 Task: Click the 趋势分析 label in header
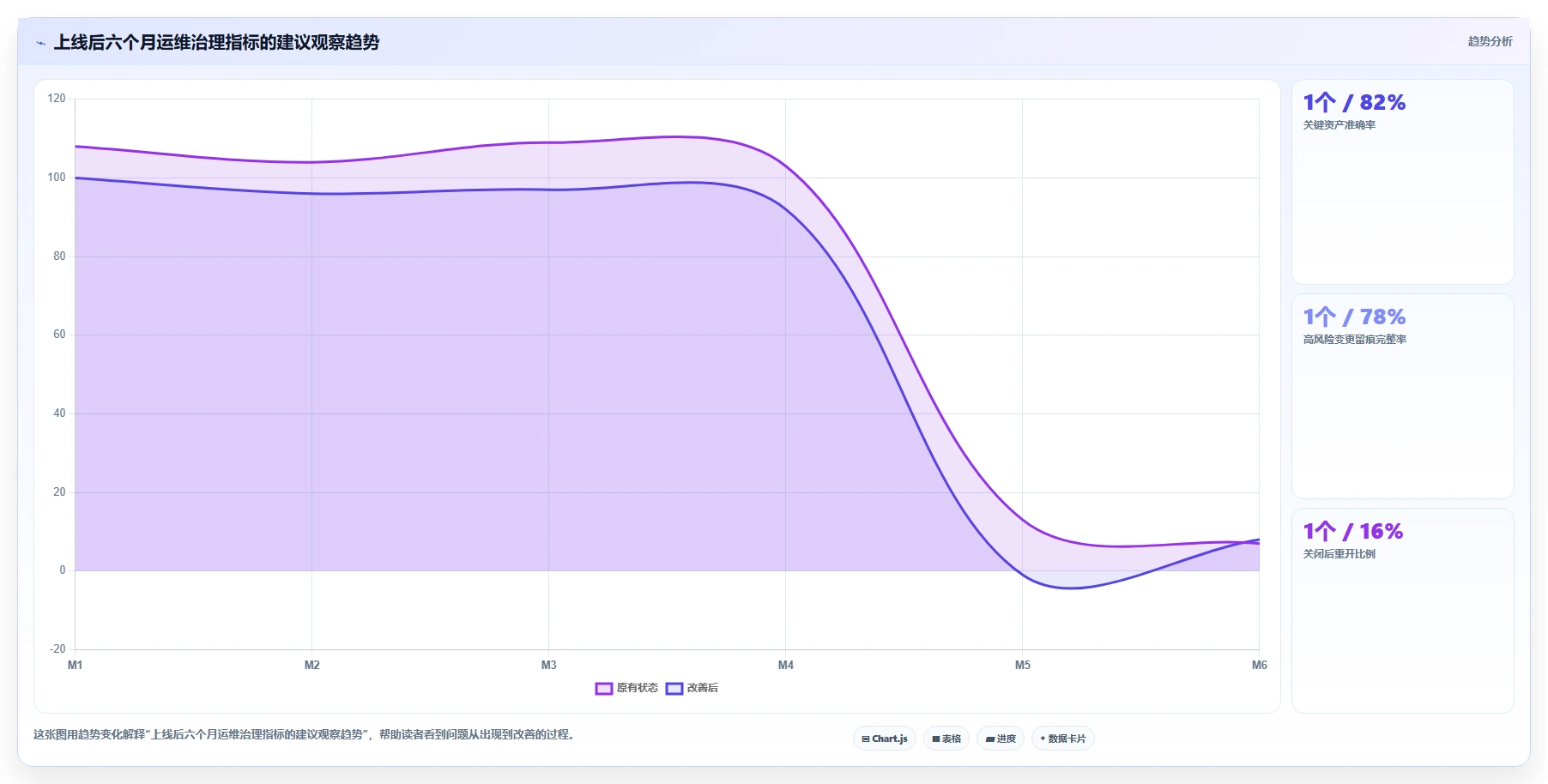[1490, 41]
